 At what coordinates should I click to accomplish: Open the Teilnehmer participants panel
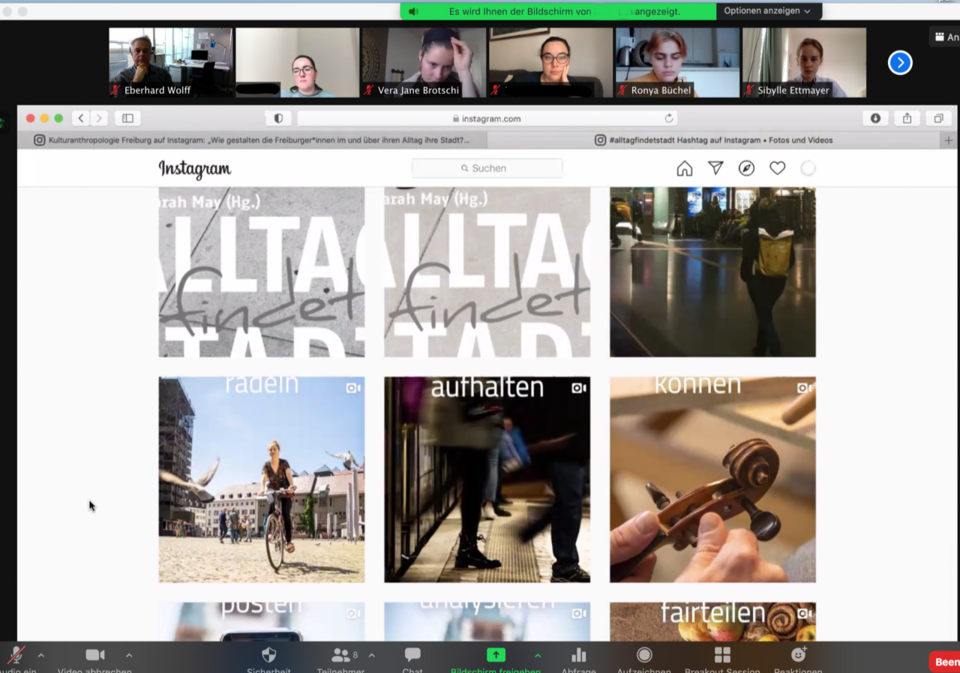tap(340, 658)
